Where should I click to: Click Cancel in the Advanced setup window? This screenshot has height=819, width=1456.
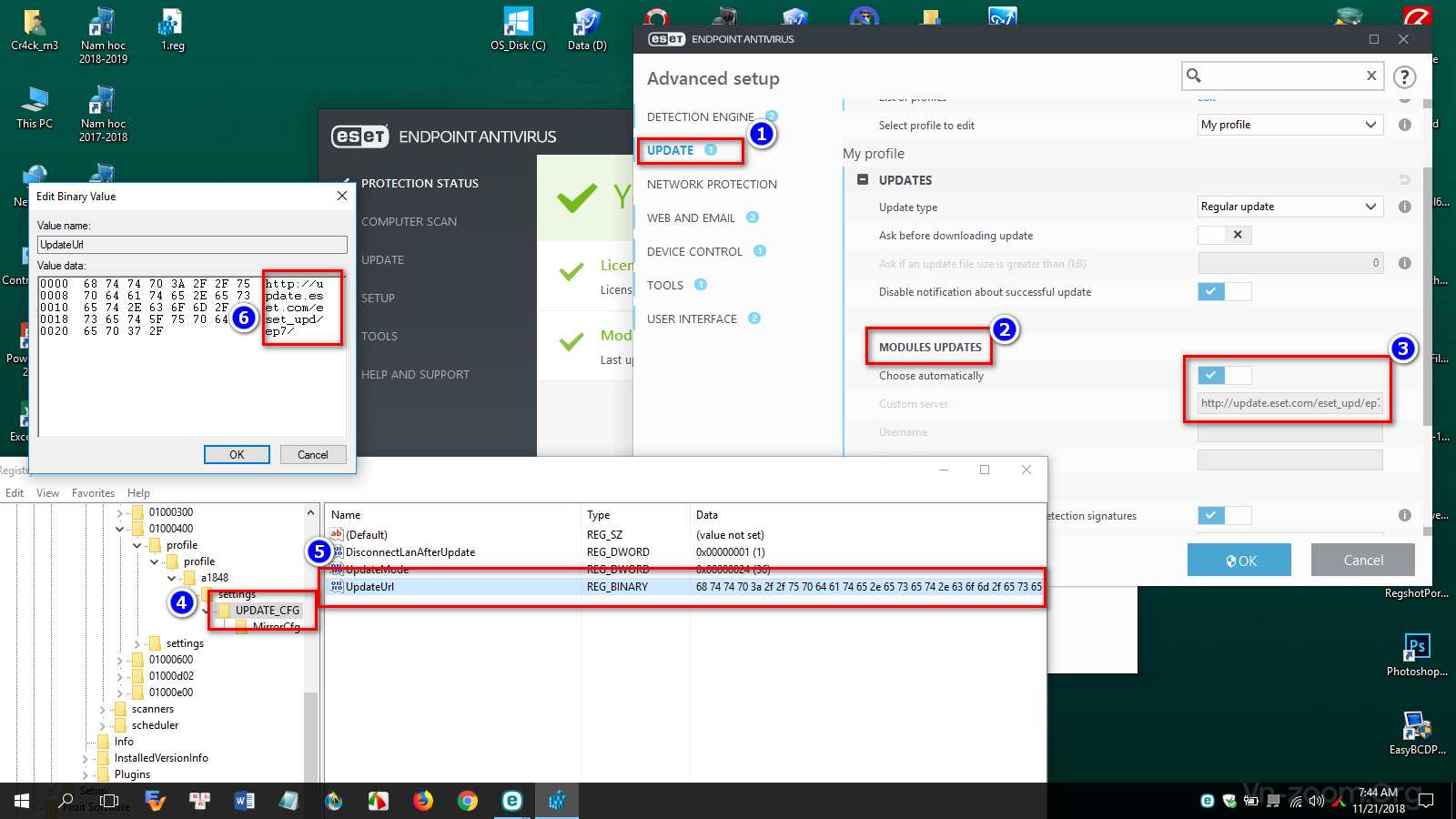click(1362, 561)
